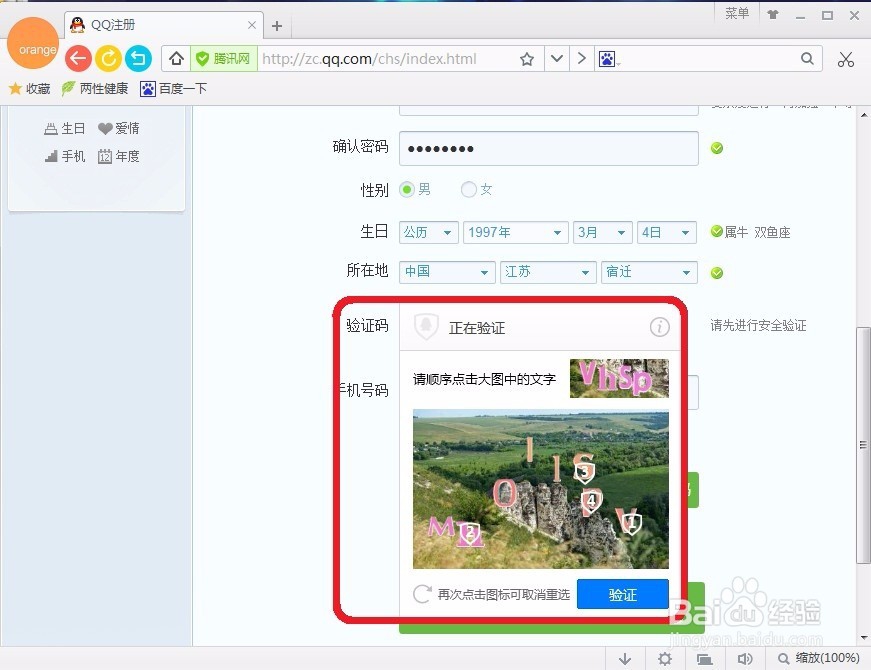Click the 验证 verify button
Image resolution: width=871 pixels, height=670 pixels.
tap(622, 594)
